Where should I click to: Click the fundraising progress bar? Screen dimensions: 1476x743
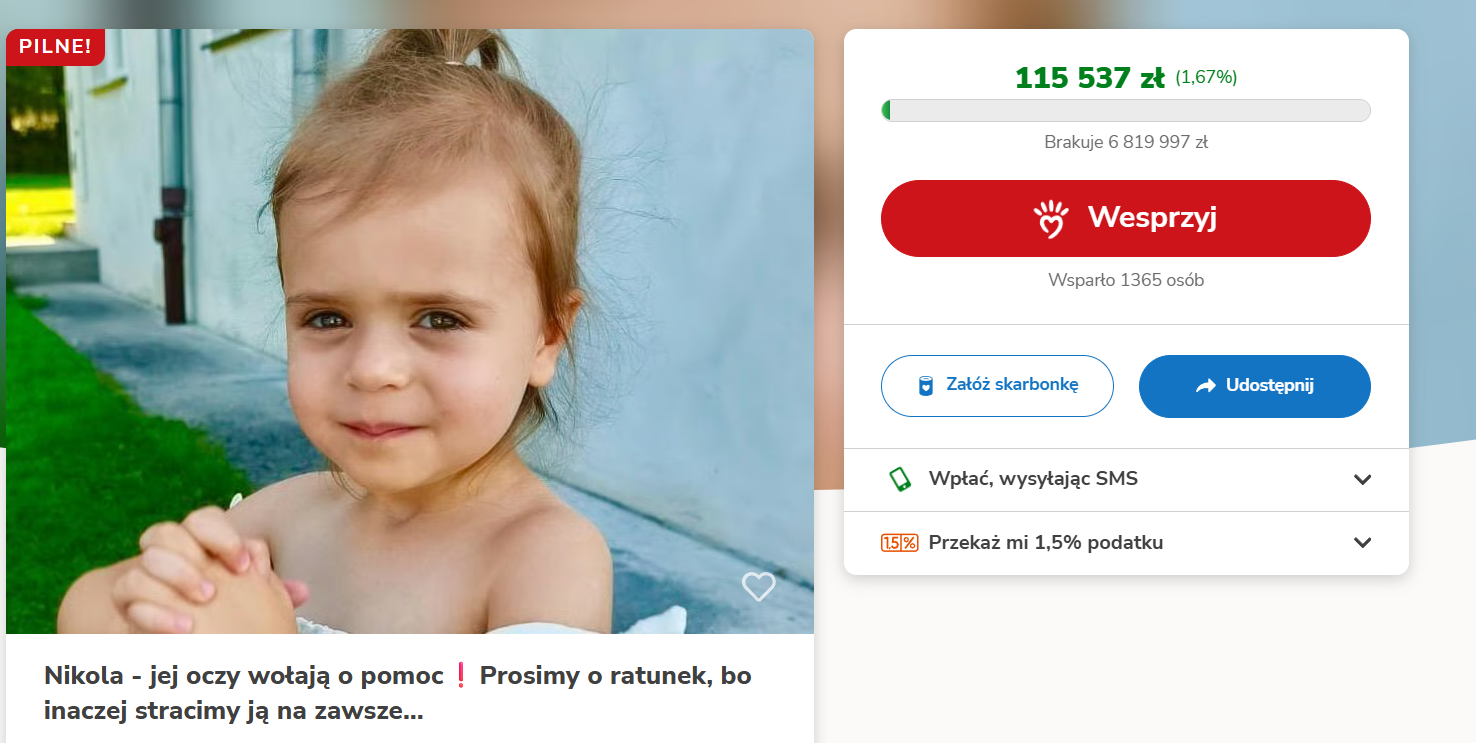tap(1125, 110)
